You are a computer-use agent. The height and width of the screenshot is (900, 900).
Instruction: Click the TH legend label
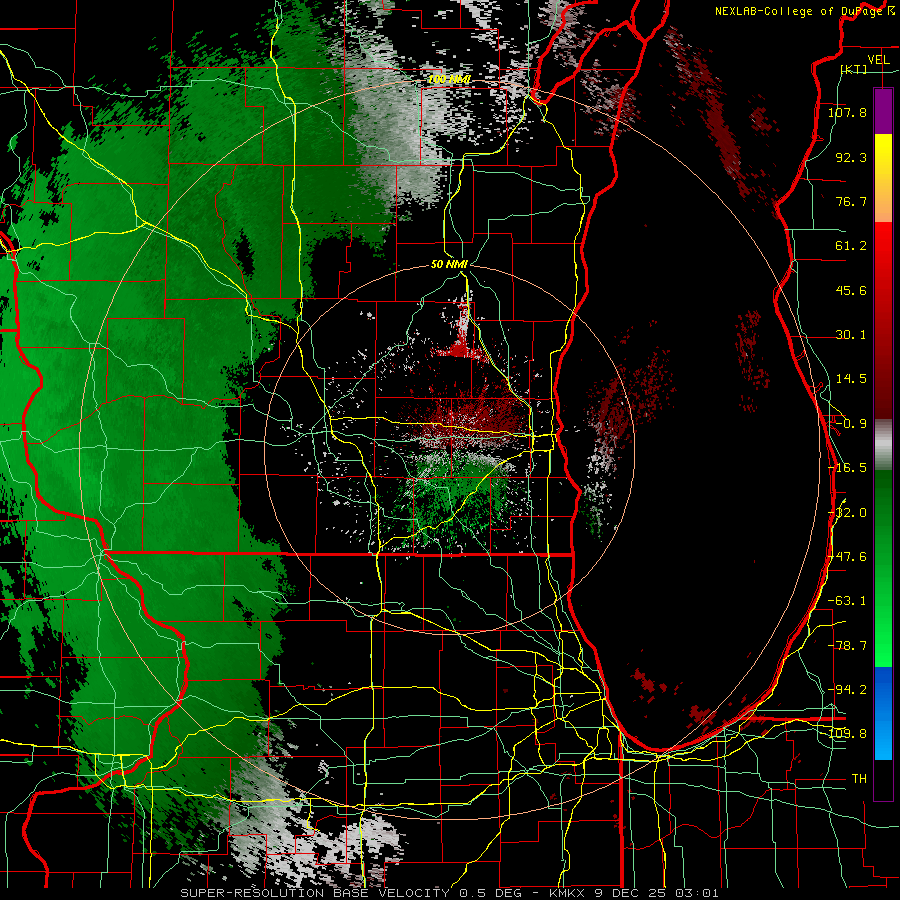tap(859, 779)
